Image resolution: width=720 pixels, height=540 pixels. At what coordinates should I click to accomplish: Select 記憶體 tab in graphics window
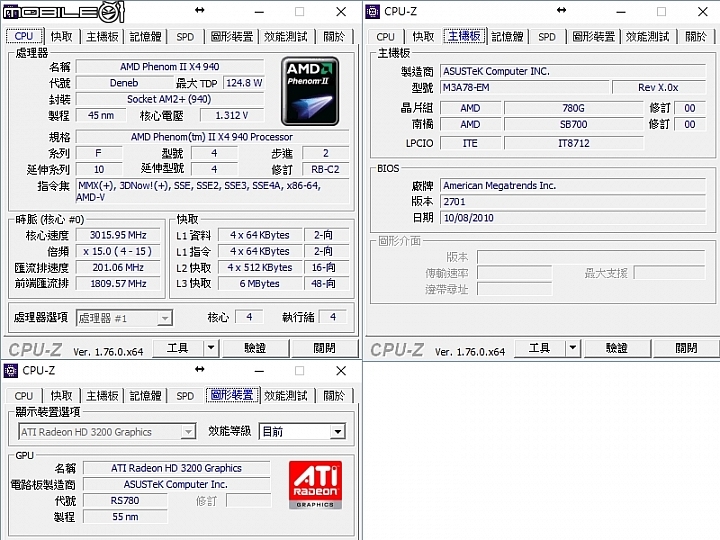pyautogui.click(x=146, y=395)
